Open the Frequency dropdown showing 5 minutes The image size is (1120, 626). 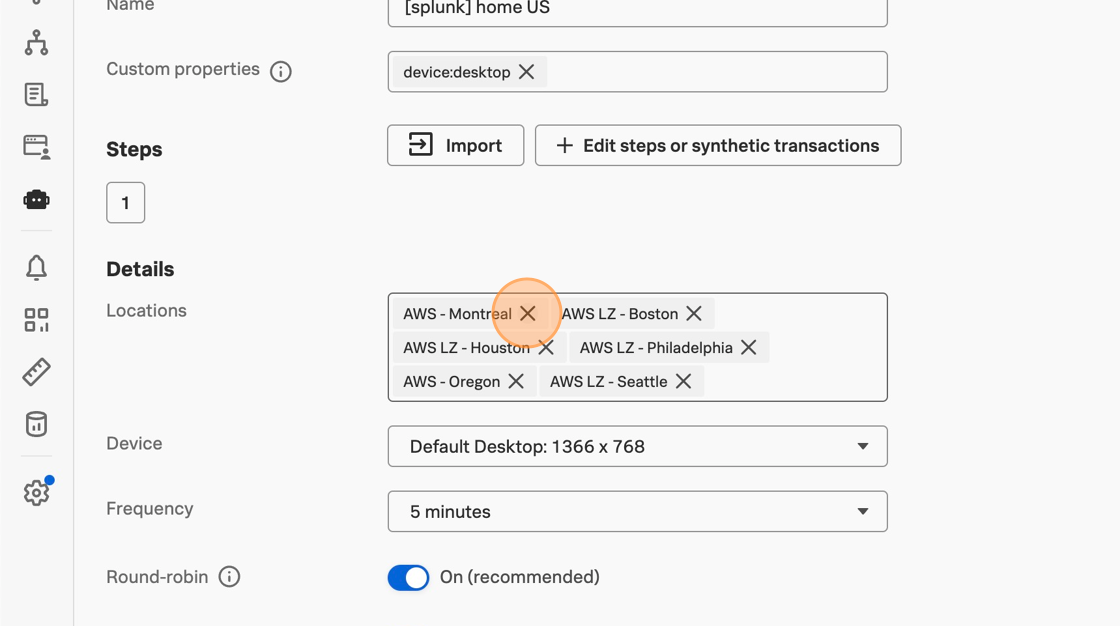(x=637, y=511)
